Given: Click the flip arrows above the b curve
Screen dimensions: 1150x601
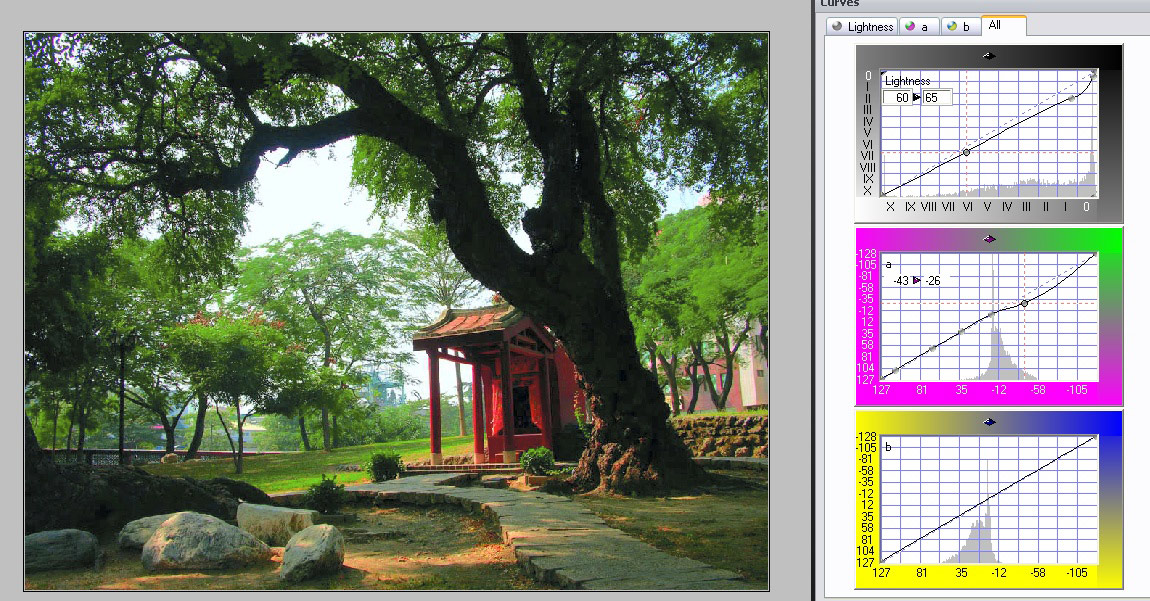Looking at the screenshot, I should tap(989, 422).
